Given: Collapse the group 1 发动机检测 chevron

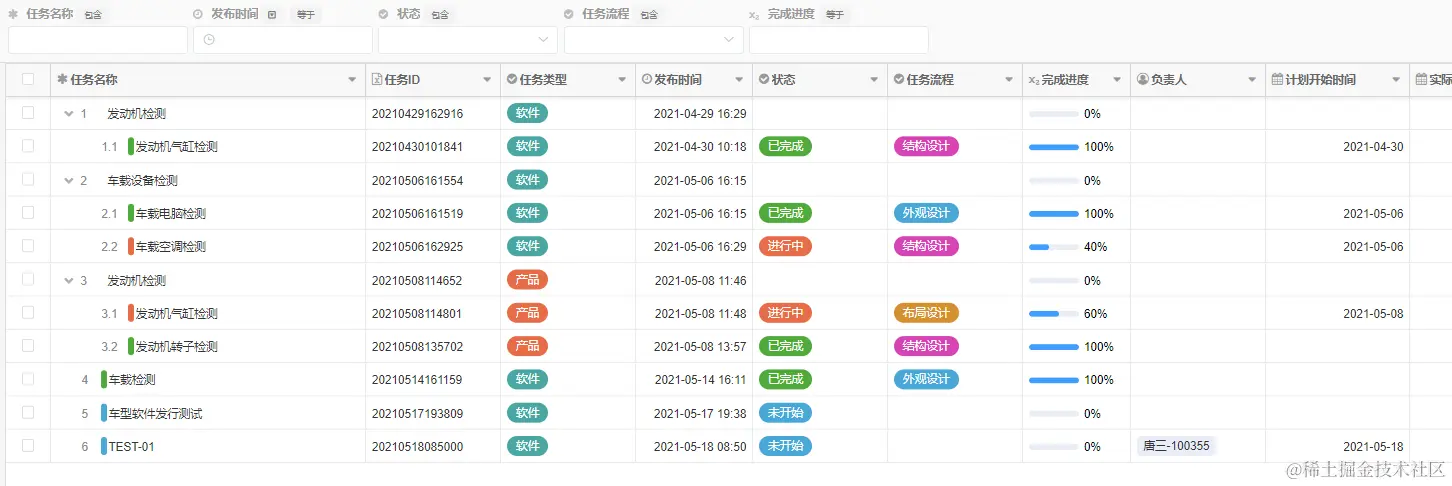Looking at the screenshot, I should click(69, 114).
